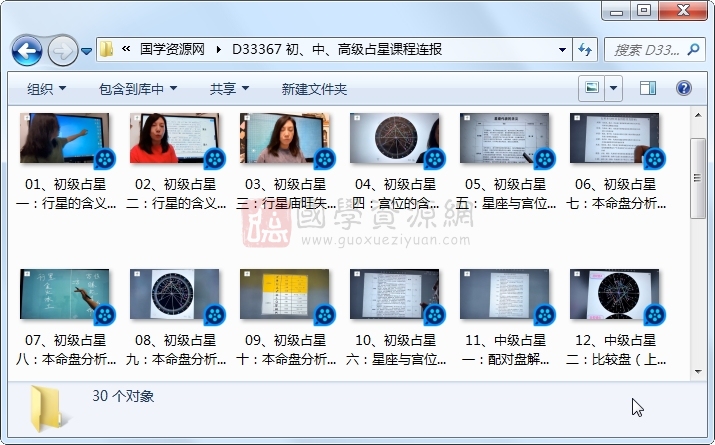Click file name 07、初级占星八：本命盘分析
Screen dimensions: 715x445
click(66, 350)
